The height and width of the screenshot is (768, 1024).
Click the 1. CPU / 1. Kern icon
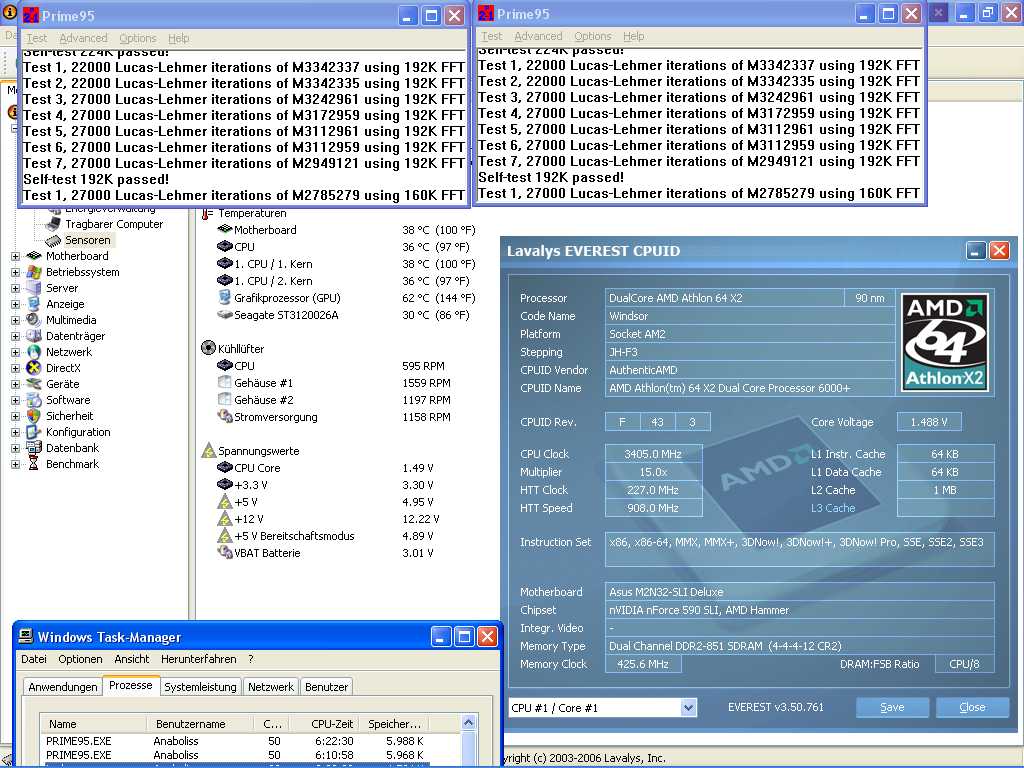pyautogui.click(x=225, y=264)
